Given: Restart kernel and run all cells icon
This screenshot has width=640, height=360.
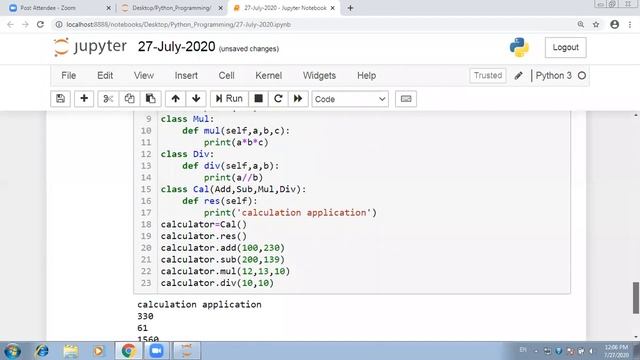Looking at the screenshot, I should (298, 99).
